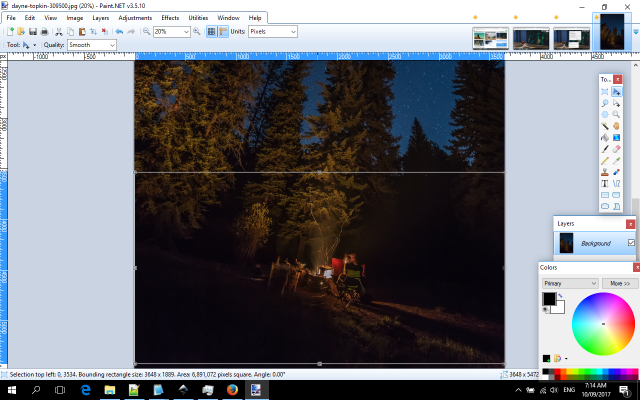Image resolution: width=640 pixels, height=400 pixels.
Task: Select the Eraser tool
Action: tap(616, 149)
